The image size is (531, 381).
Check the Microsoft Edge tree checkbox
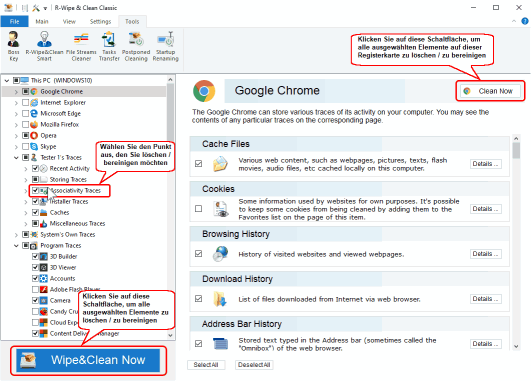pos(25,113)
